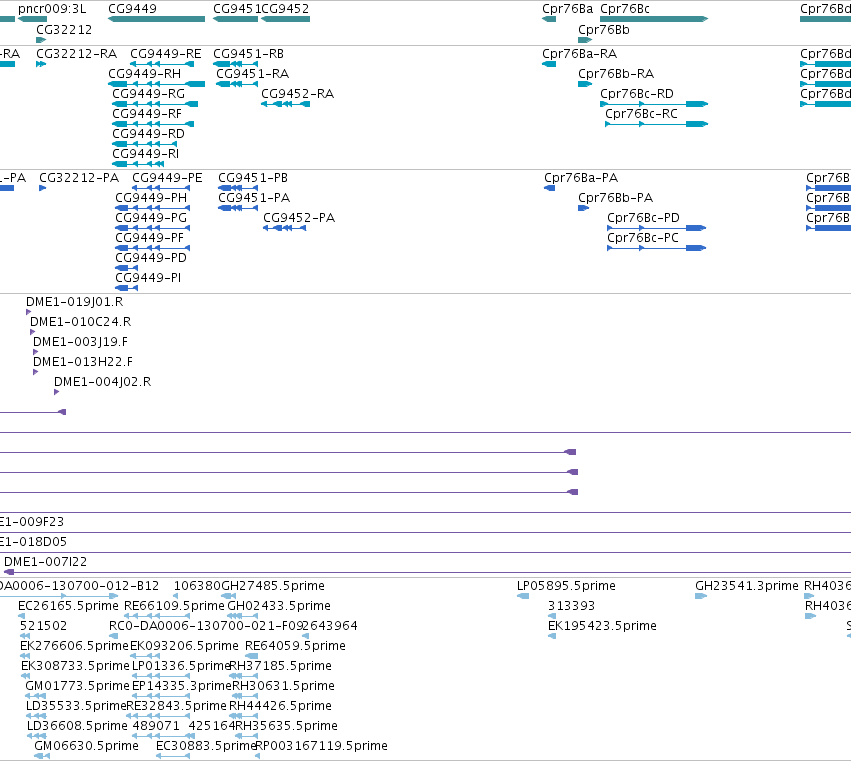Select the CG9449-PD protein label
Viewport: 851px width, 761px height.
[x=151, y=258]
